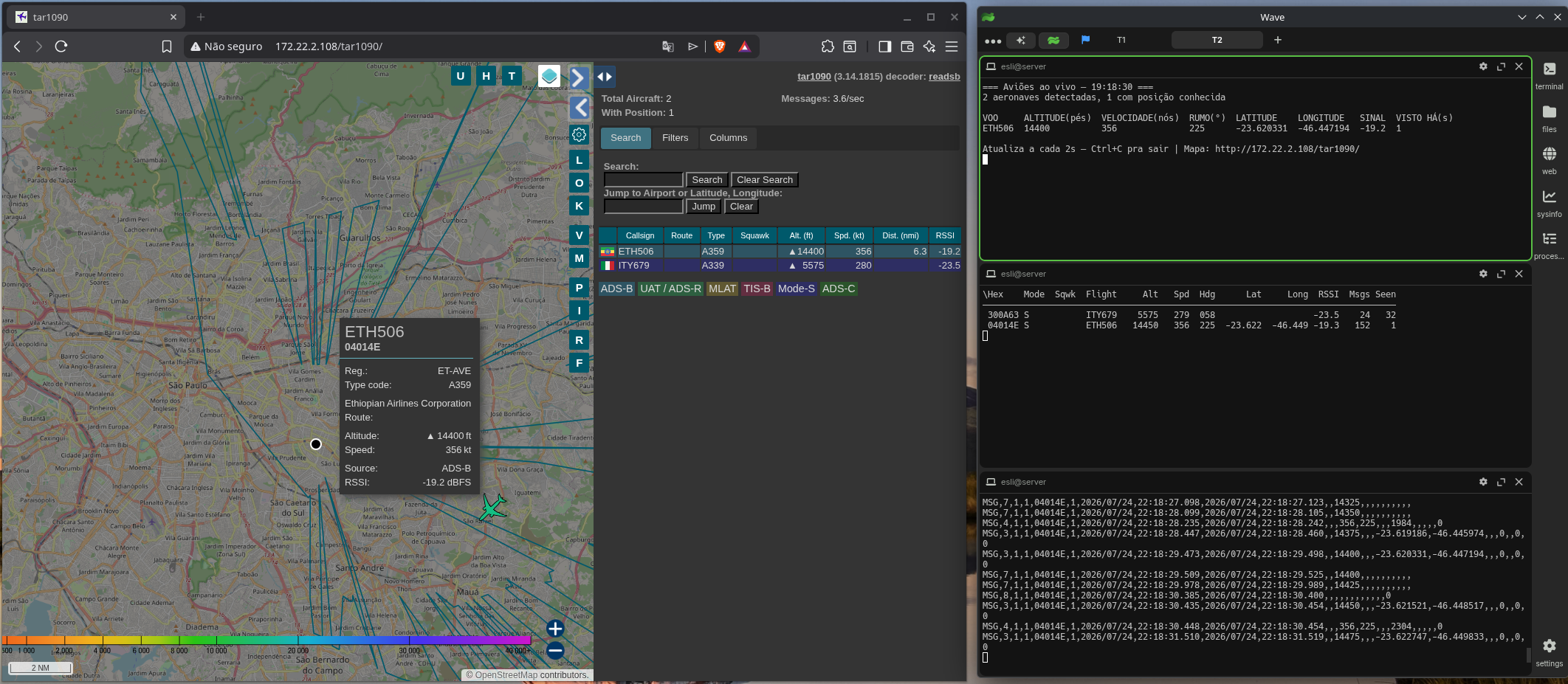The width and height of the screenshot is (1568, 684).
Task: Click the blue flag icon in Wave
Action: (x=1085, y=40)
